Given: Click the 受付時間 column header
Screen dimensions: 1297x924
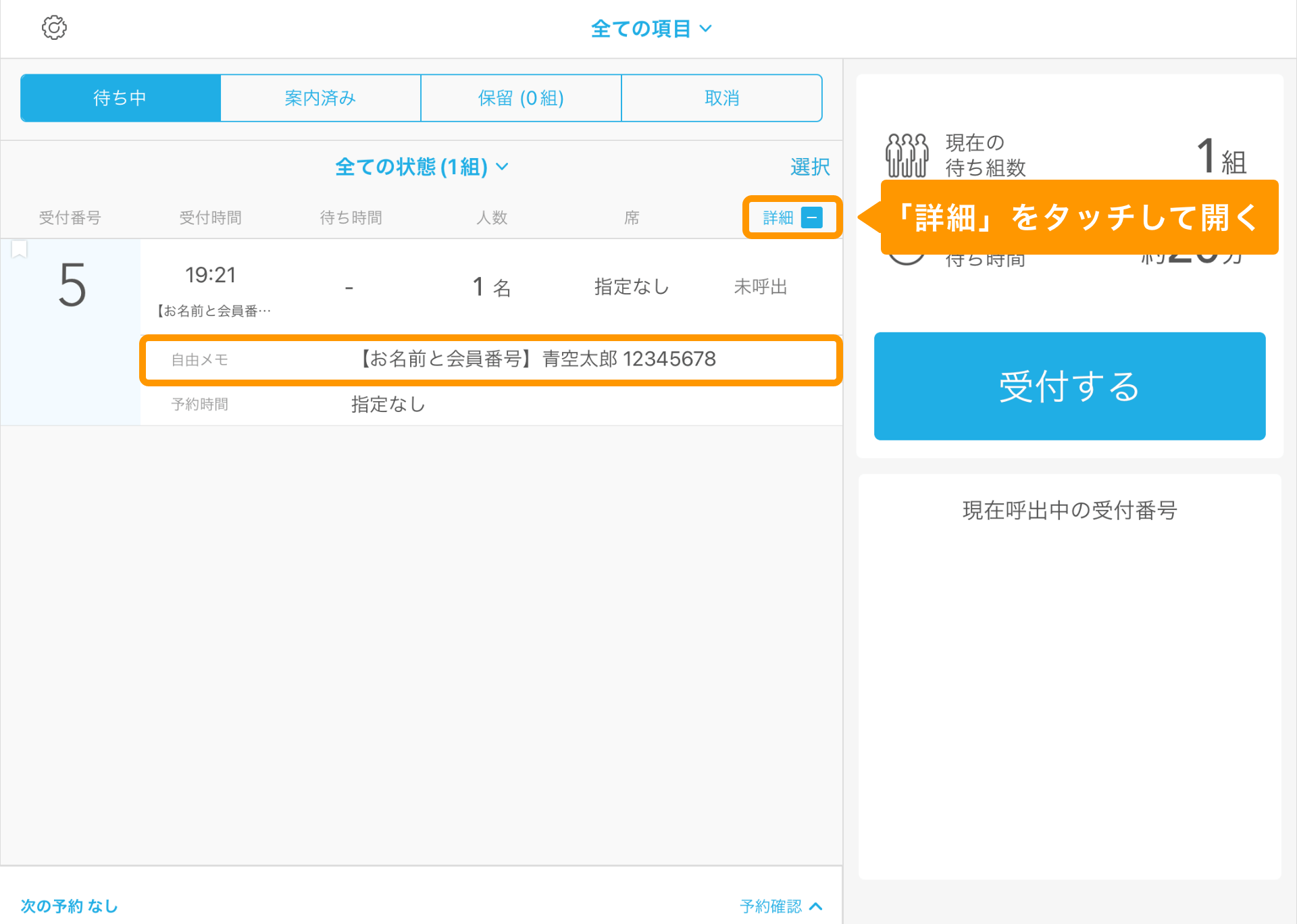Looking at the screenshot, I should 211,217.
